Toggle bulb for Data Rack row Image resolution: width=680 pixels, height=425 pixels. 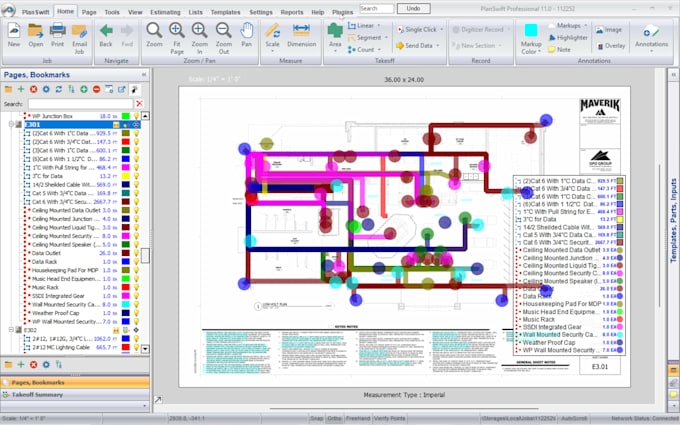136,262
